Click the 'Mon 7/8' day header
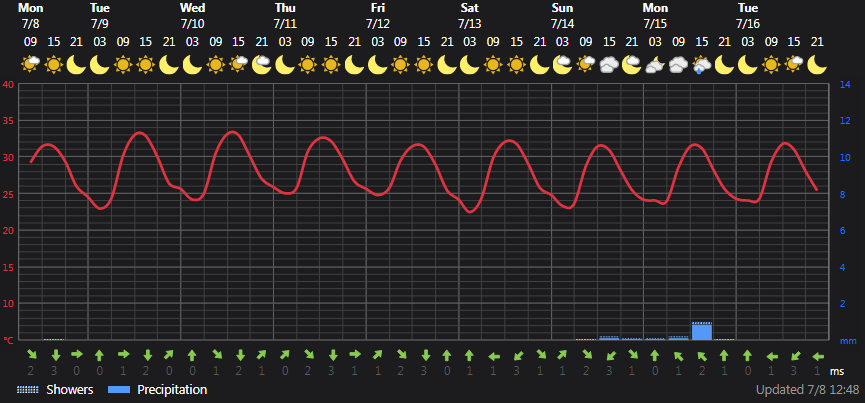This screenshot has height=403, width=865. pos(31,16)
